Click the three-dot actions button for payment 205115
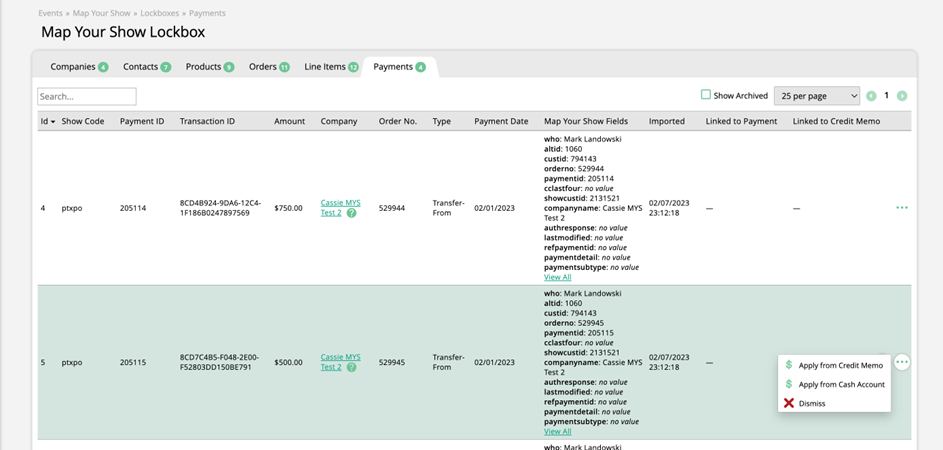 point(902,362)
